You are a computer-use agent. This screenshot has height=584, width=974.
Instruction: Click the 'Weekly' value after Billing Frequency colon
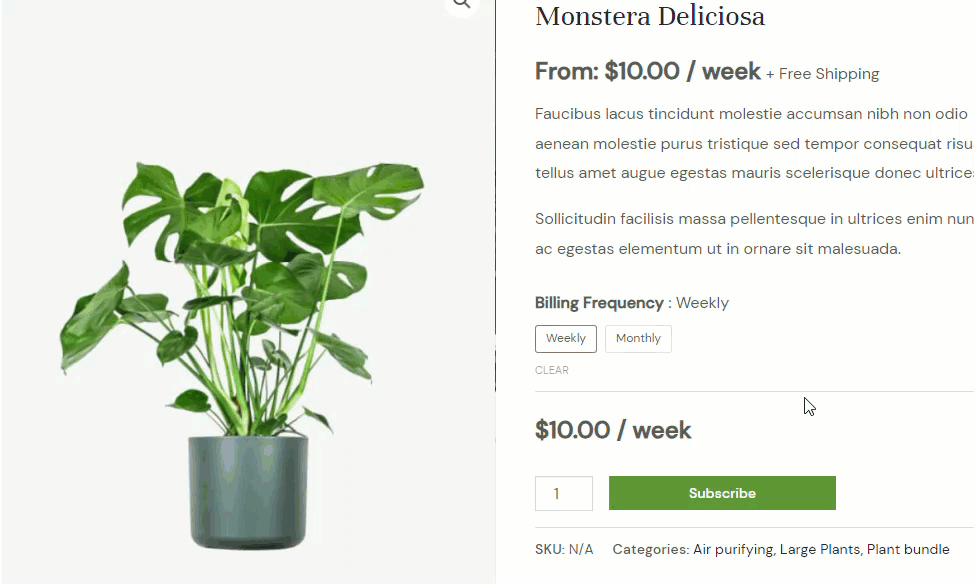(x=703, y=303)
